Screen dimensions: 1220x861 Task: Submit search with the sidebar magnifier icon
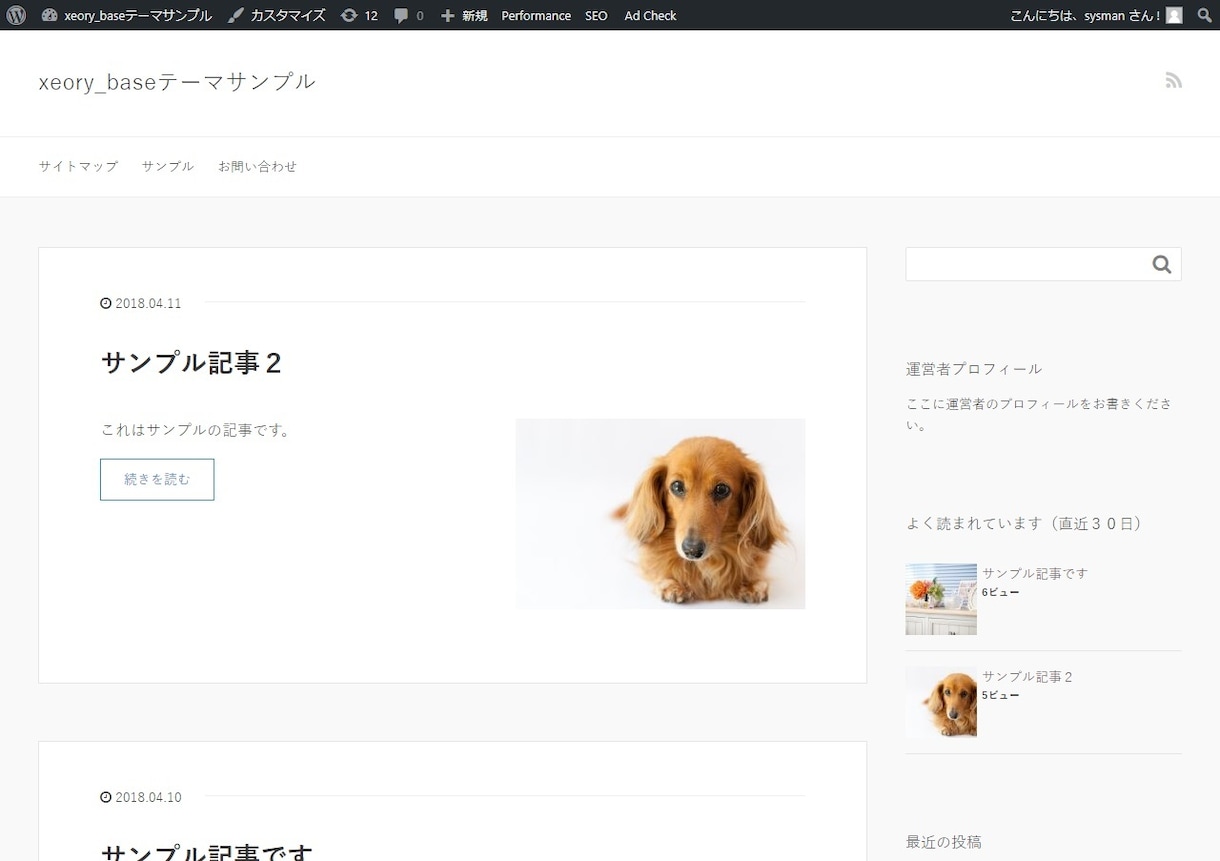pyautogui.click(x=1161, y=264)
